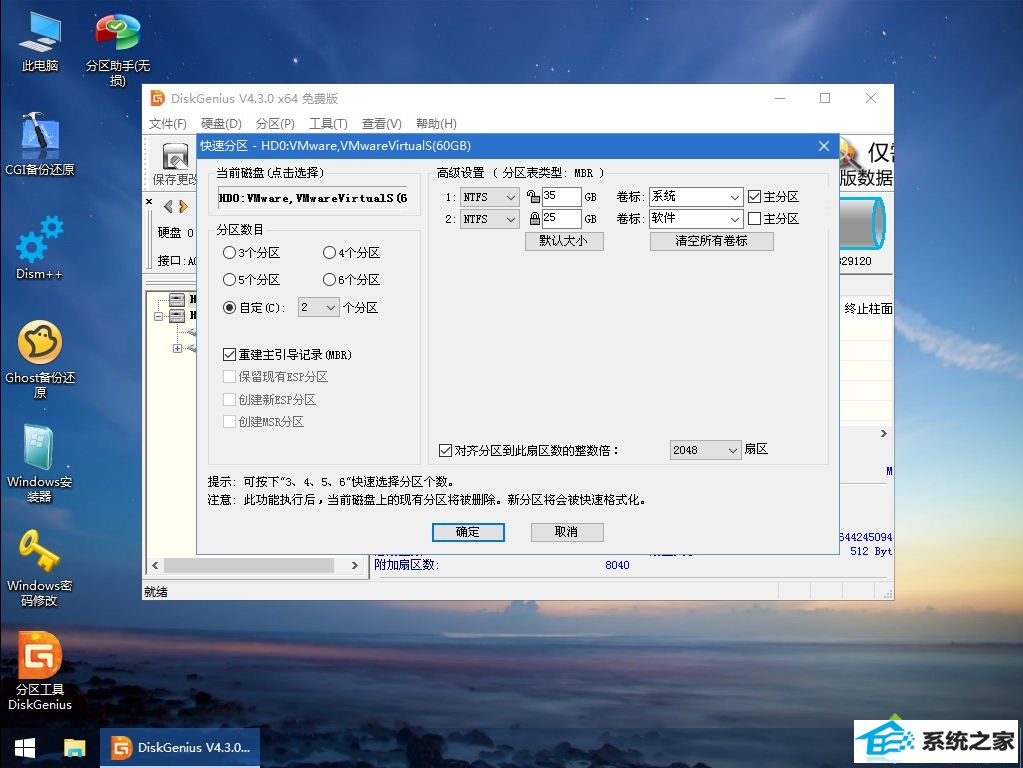Click the Windows Start button
The width and height of the screenshot is (1023, 768).
click(25, 748)
